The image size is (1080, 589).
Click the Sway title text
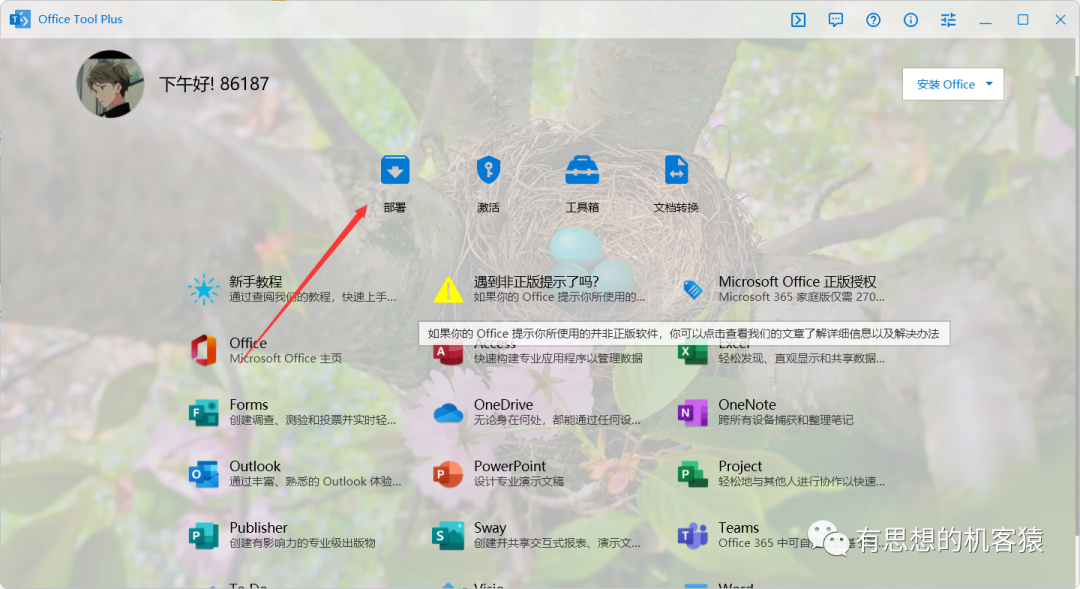tap(490, 528)
